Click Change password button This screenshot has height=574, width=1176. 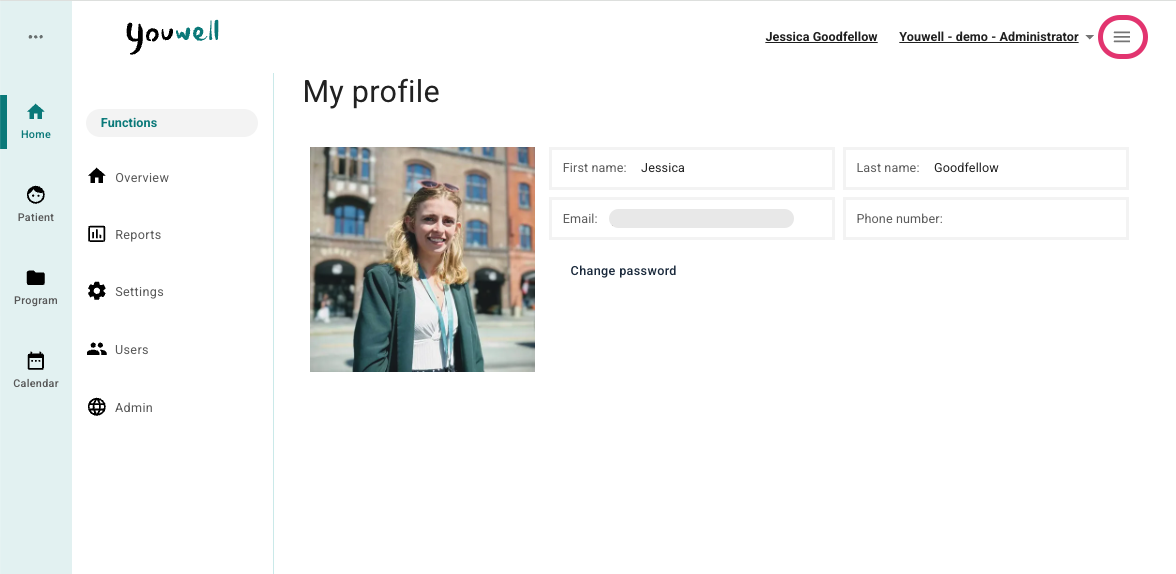[x=623, y=271]
